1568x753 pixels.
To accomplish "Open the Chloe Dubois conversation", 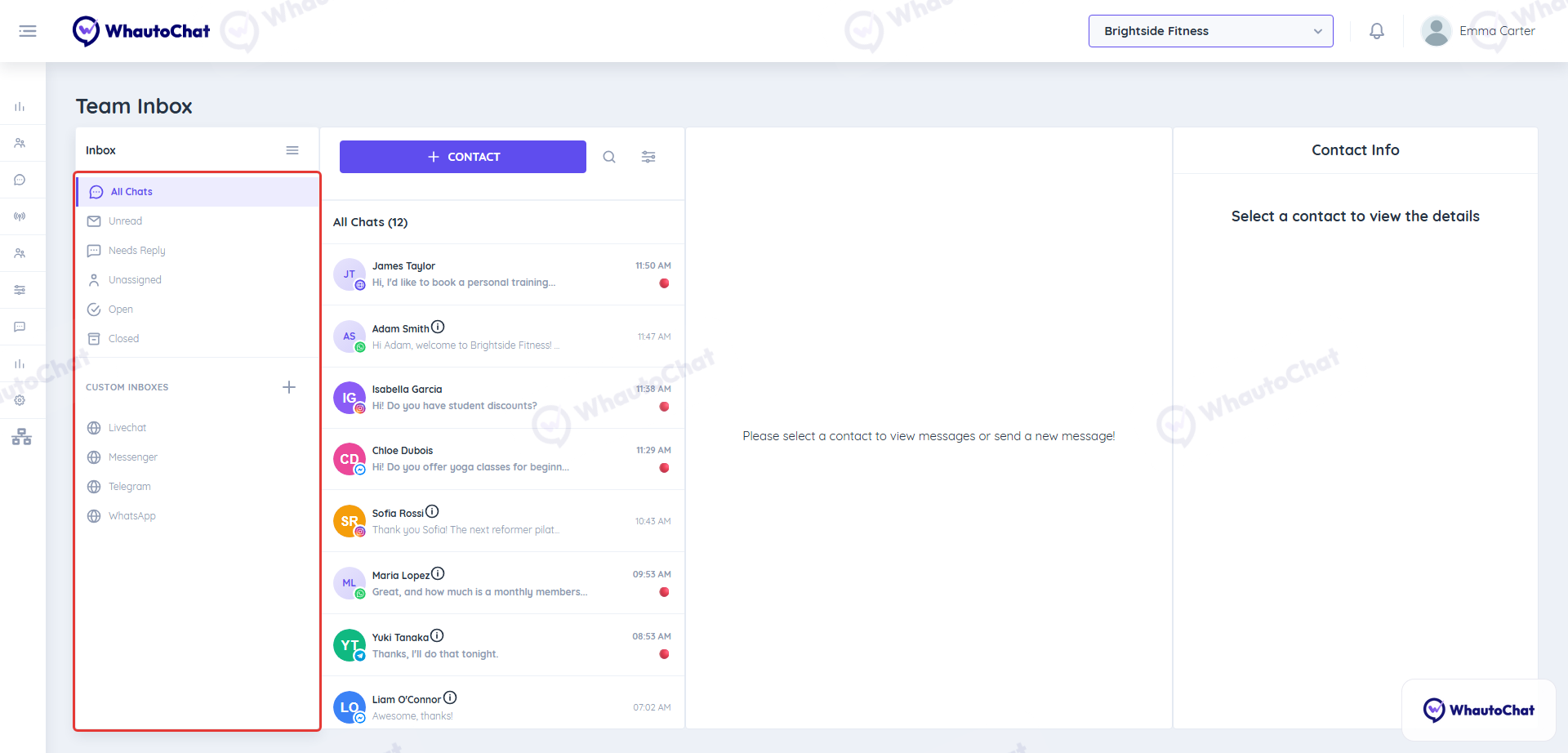I will click(x=503, y=459).
